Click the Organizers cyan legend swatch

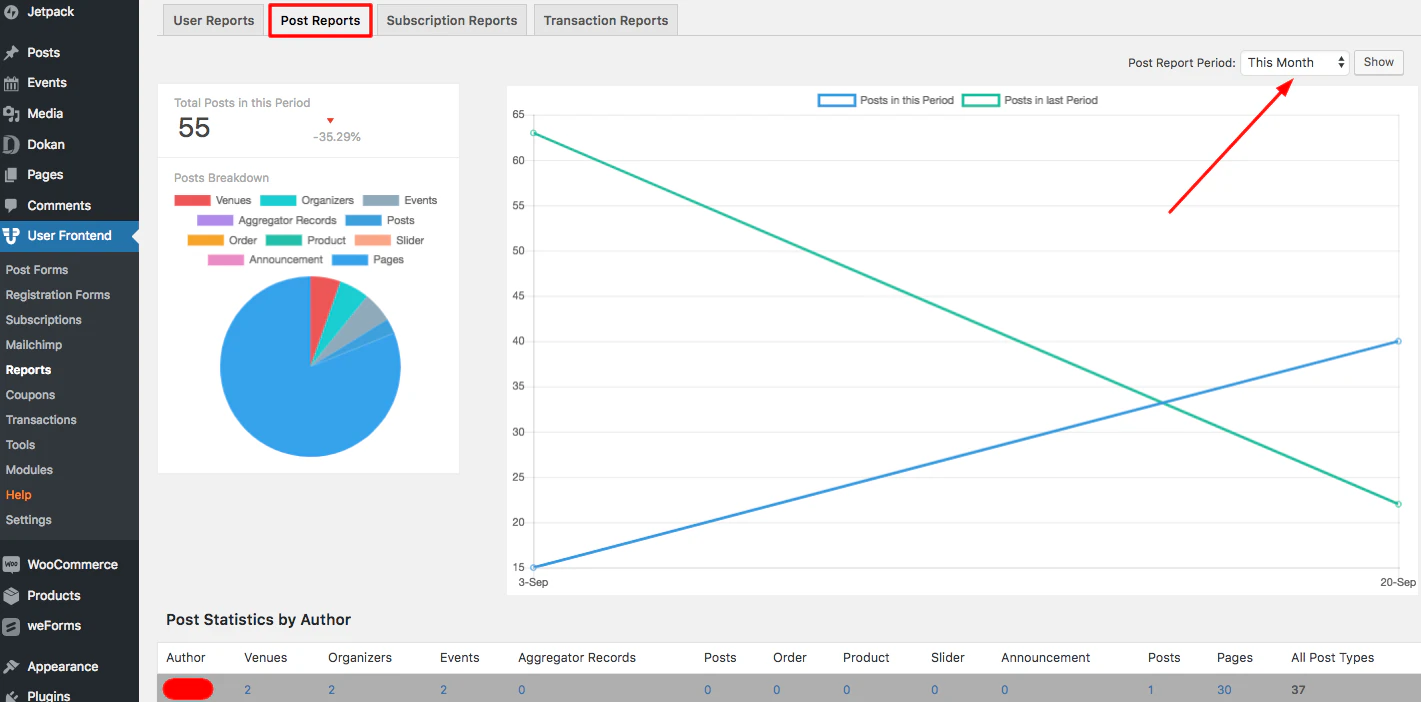(x=278, y=200)
